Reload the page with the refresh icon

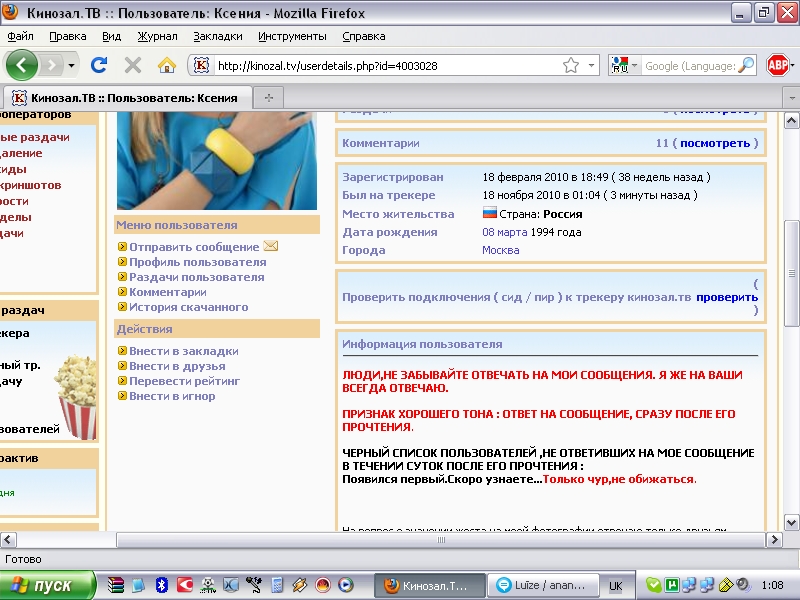98,65
